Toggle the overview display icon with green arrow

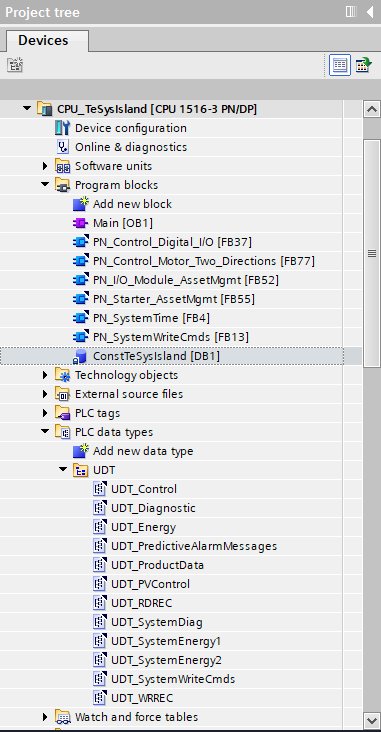tap(364, 65)
